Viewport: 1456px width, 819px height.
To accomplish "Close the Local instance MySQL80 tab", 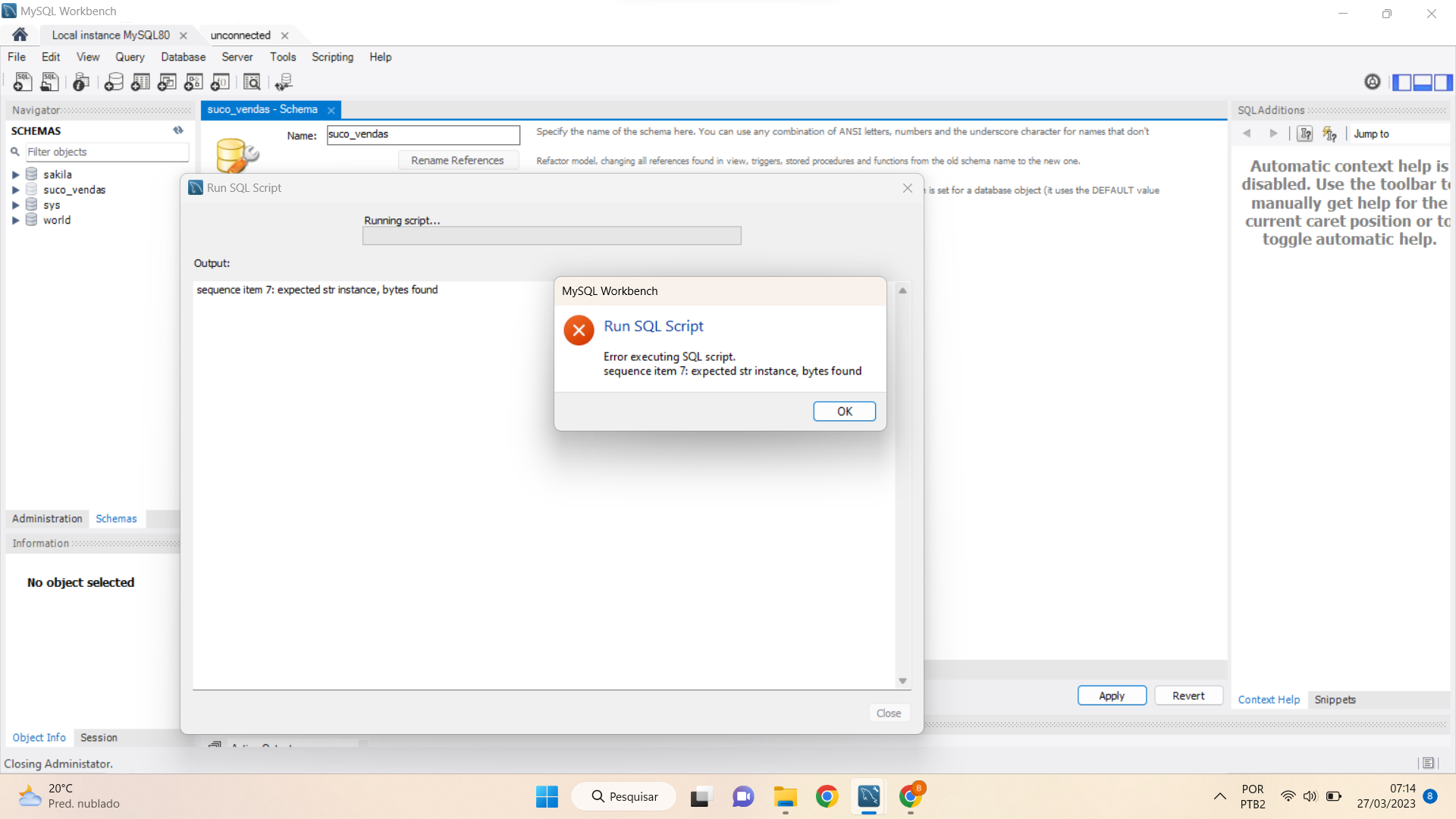I will [183, 36].
